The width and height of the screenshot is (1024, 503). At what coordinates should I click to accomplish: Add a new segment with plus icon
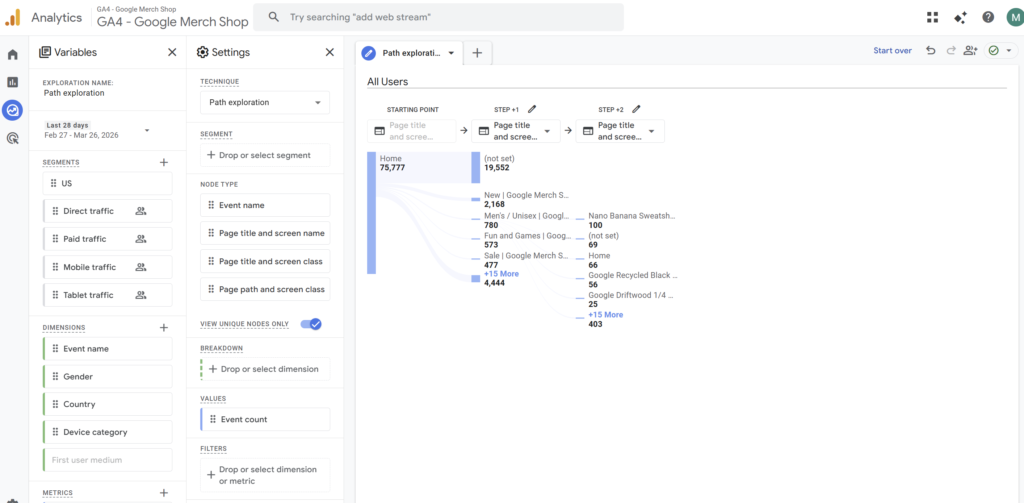(164, 162)
